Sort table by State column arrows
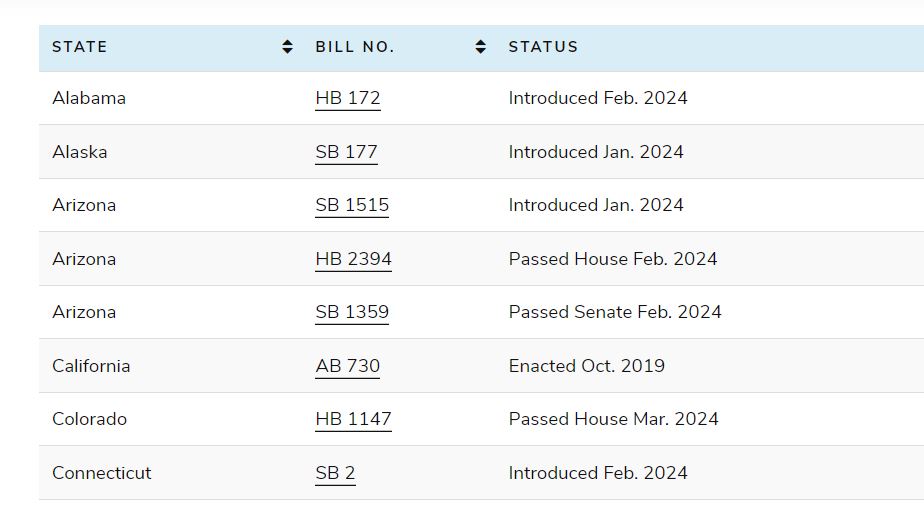 tap(288, 47)
